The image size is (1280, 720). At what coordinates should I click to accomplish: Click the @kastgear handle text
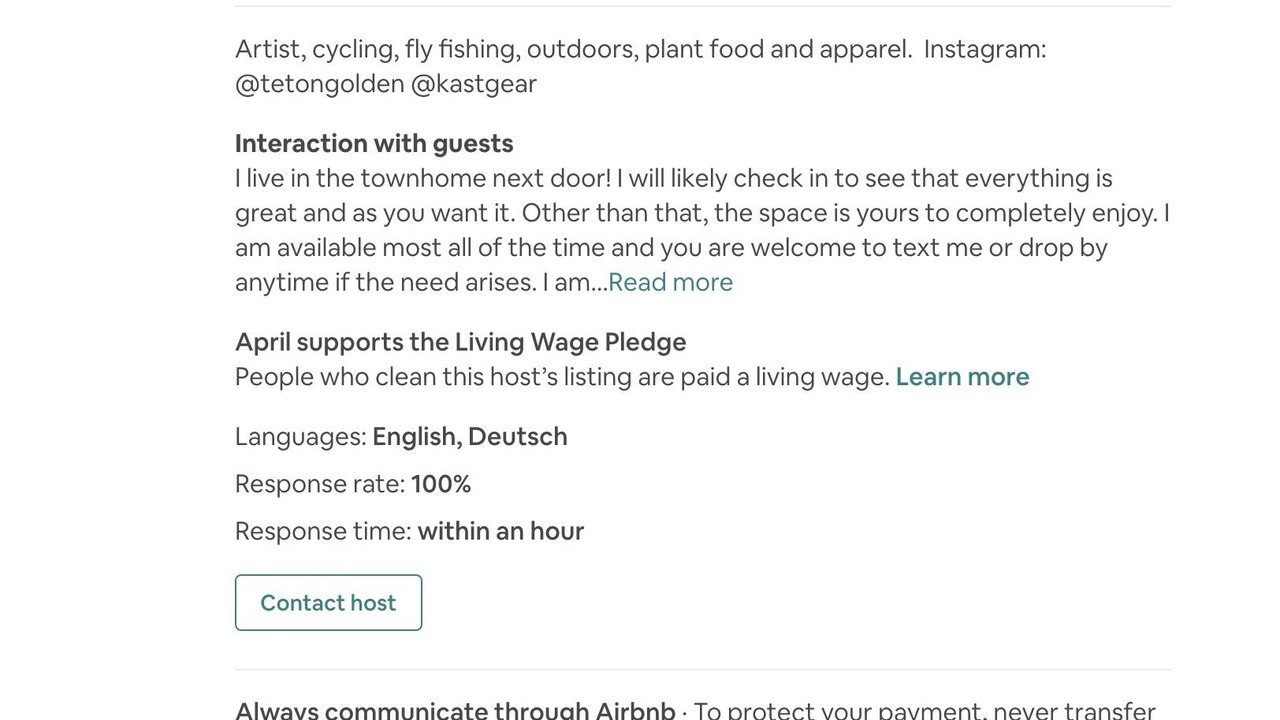[474, 84]
